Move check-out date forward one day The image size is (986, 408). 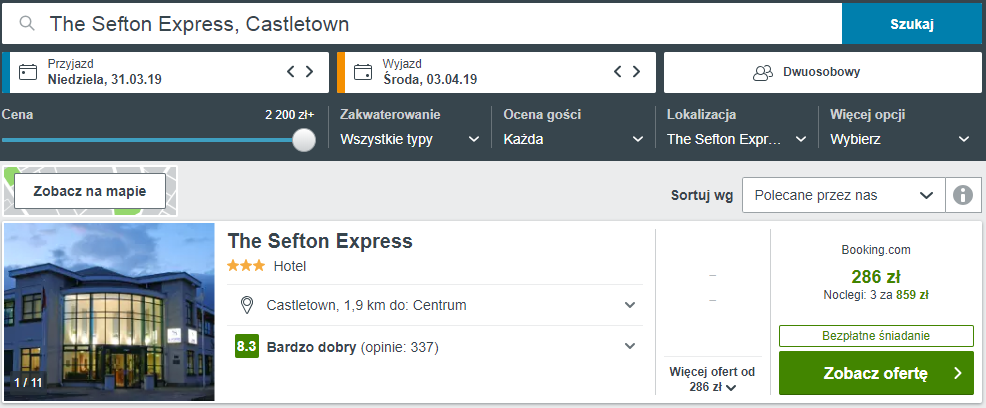coord(636,72)
